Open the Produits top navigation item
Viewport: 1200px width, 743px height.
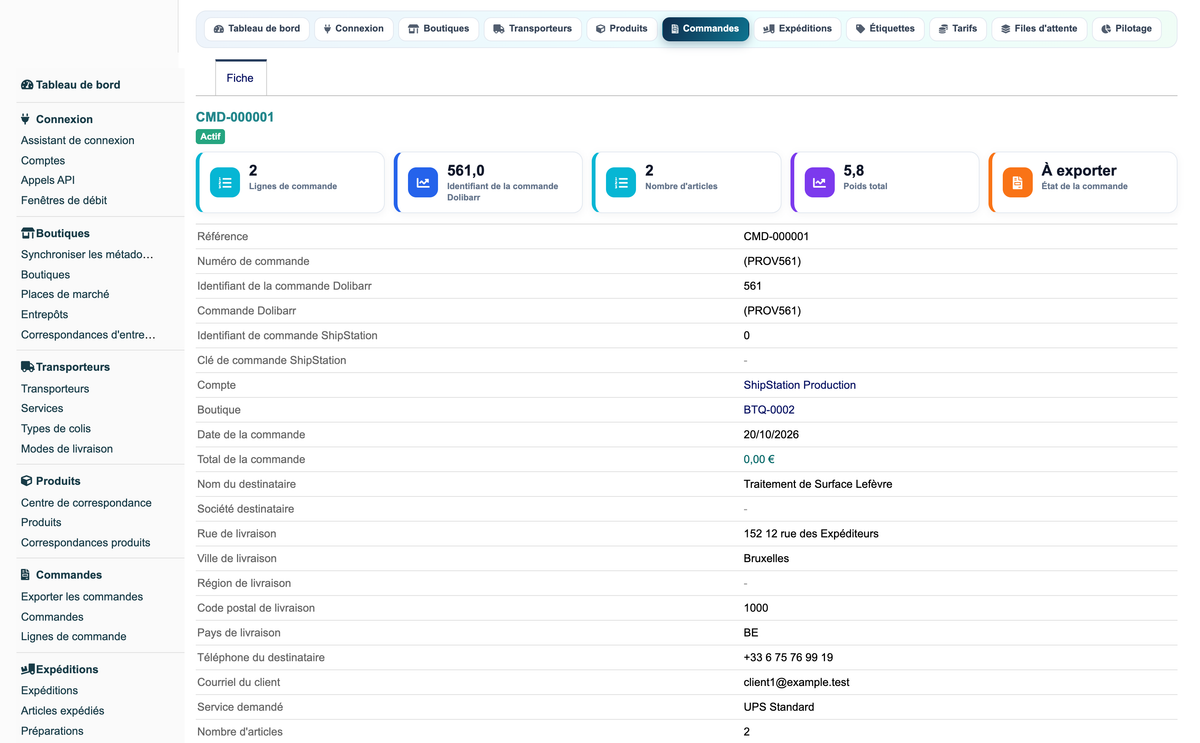point(621,29)
